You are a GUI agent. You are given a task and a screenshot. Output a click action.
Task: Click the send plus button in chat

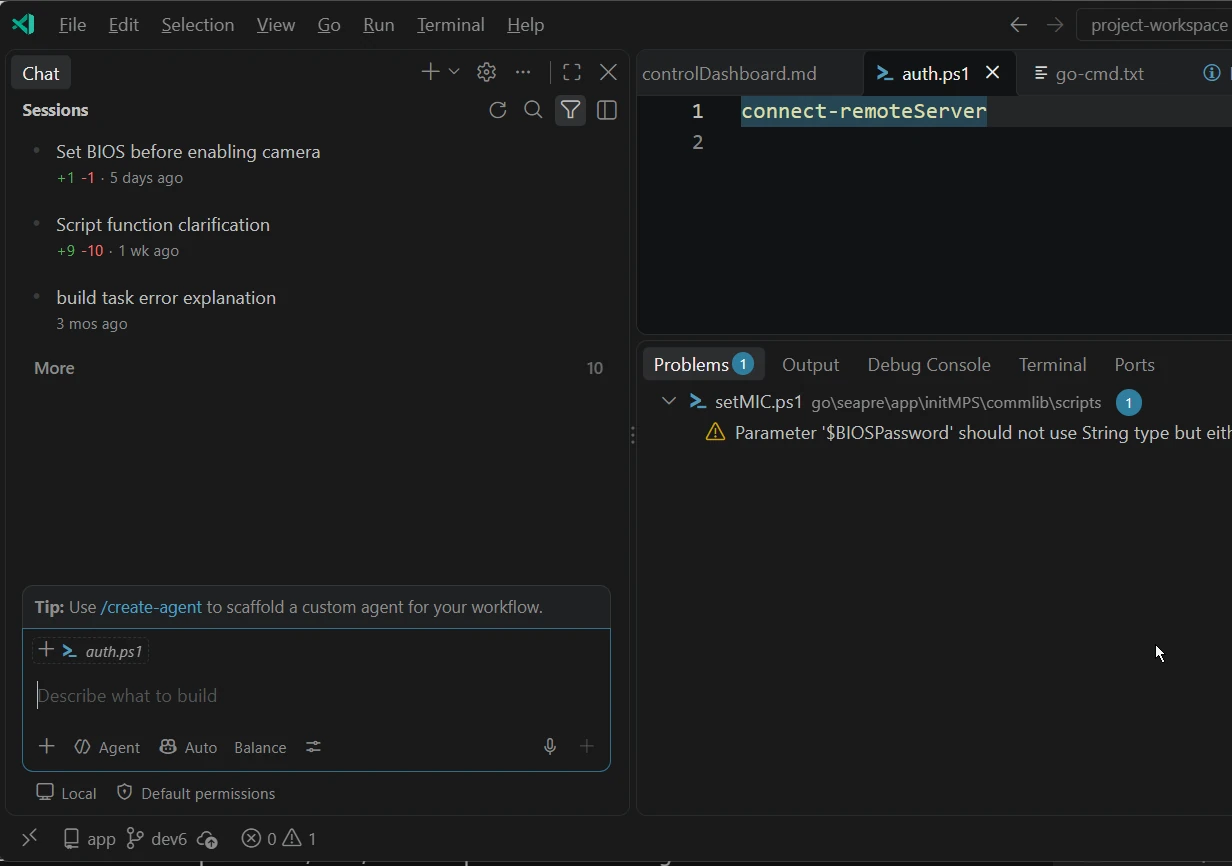click(x=587, y=747)
